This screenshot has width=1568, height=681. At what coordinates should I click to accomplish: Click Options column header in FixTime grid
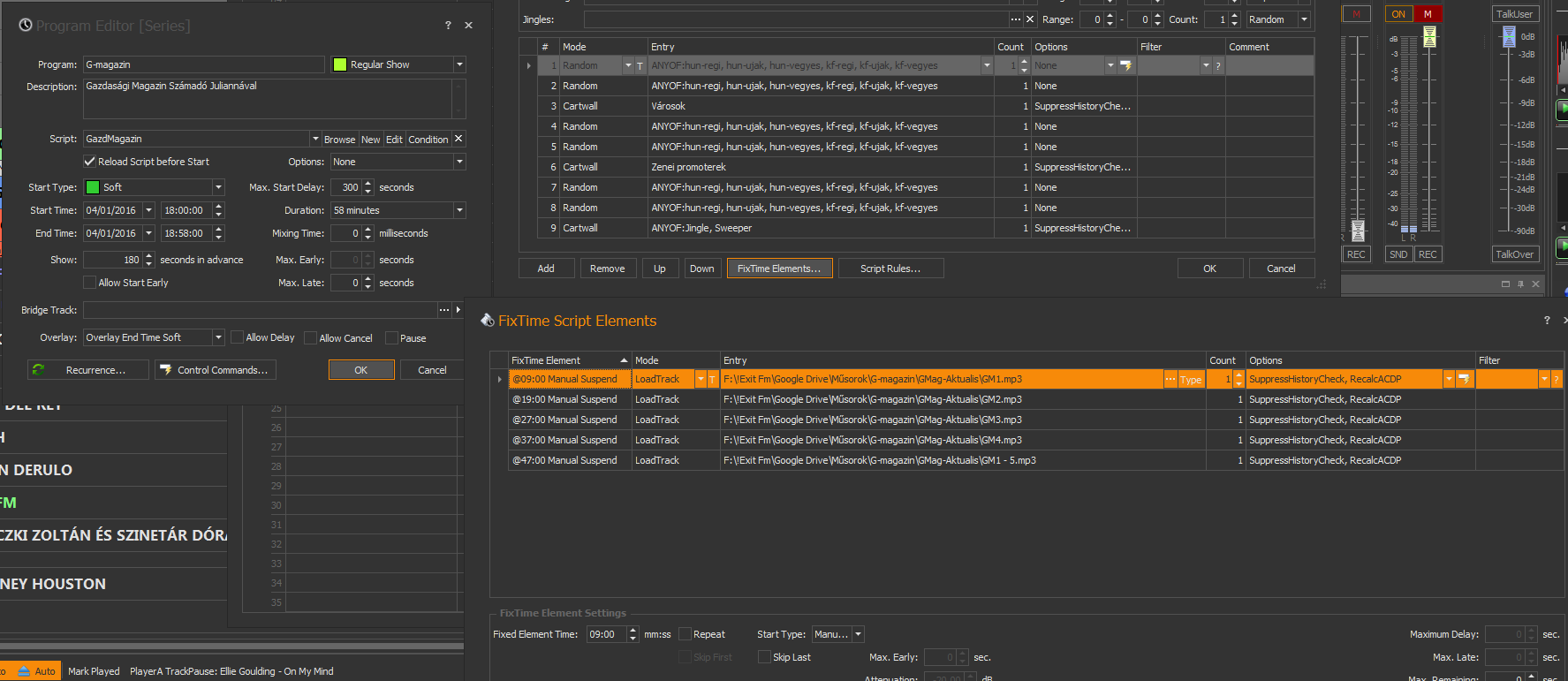click(1360, 360)
